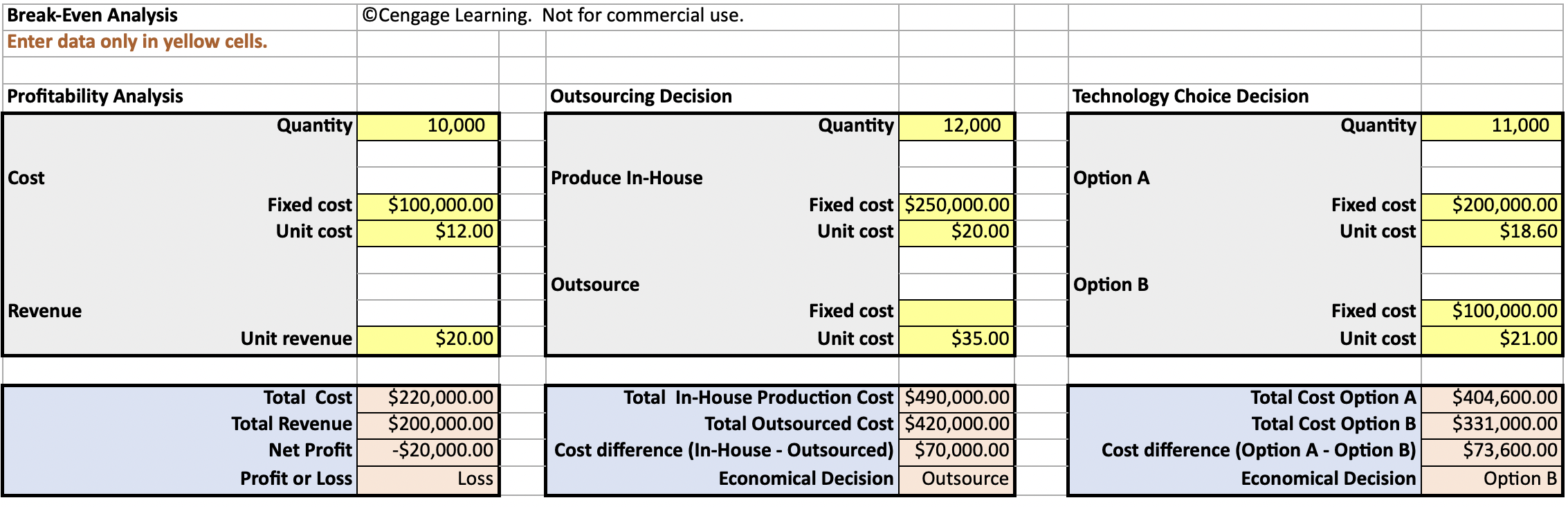The width and height of the screenshot is (1568, 507).
Task: Select the empty Outsource Fixed cost cell
Action: pyautogui.click(x=956, y=312)
